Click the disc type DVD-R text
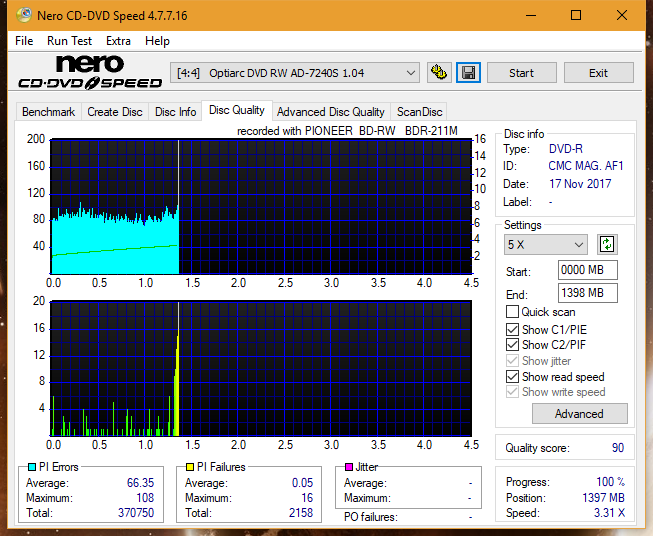This screenshot has width=653, height=536. [566, 149]
